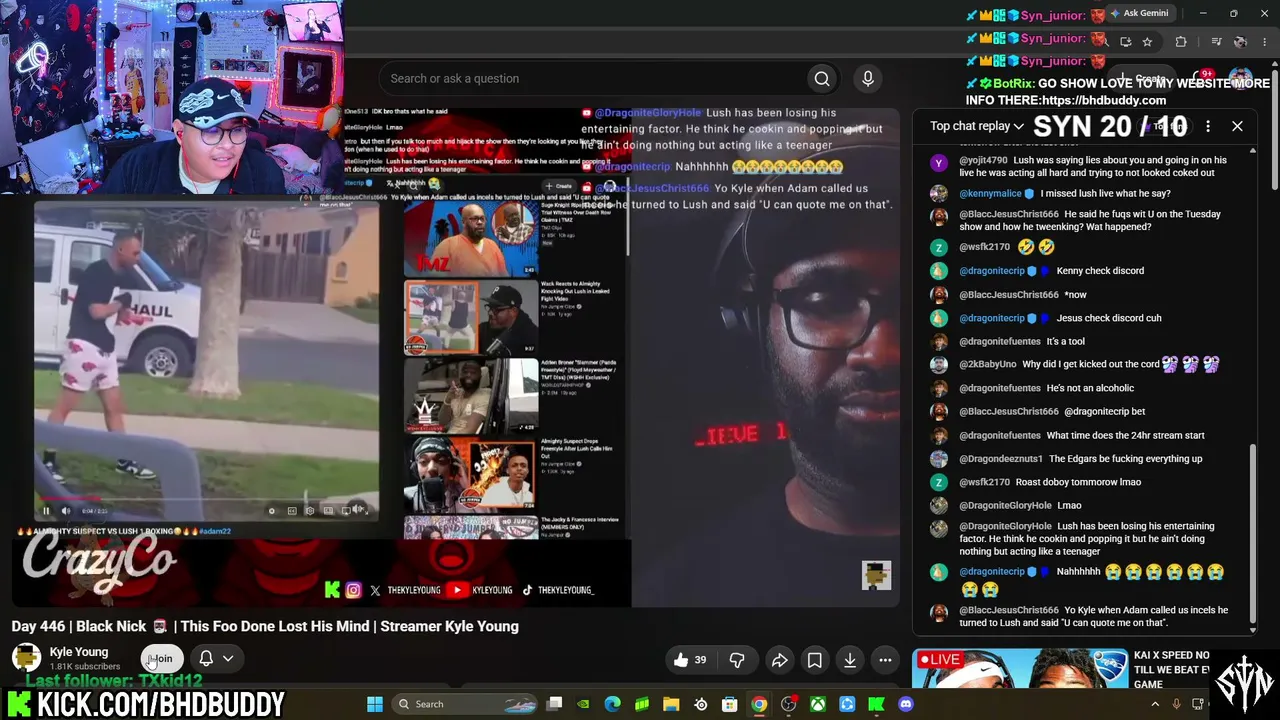The width and height of the screenshot is (1280, 720).
Task: Open Kick app from the taskbar
Action: [x=876, y=704]
